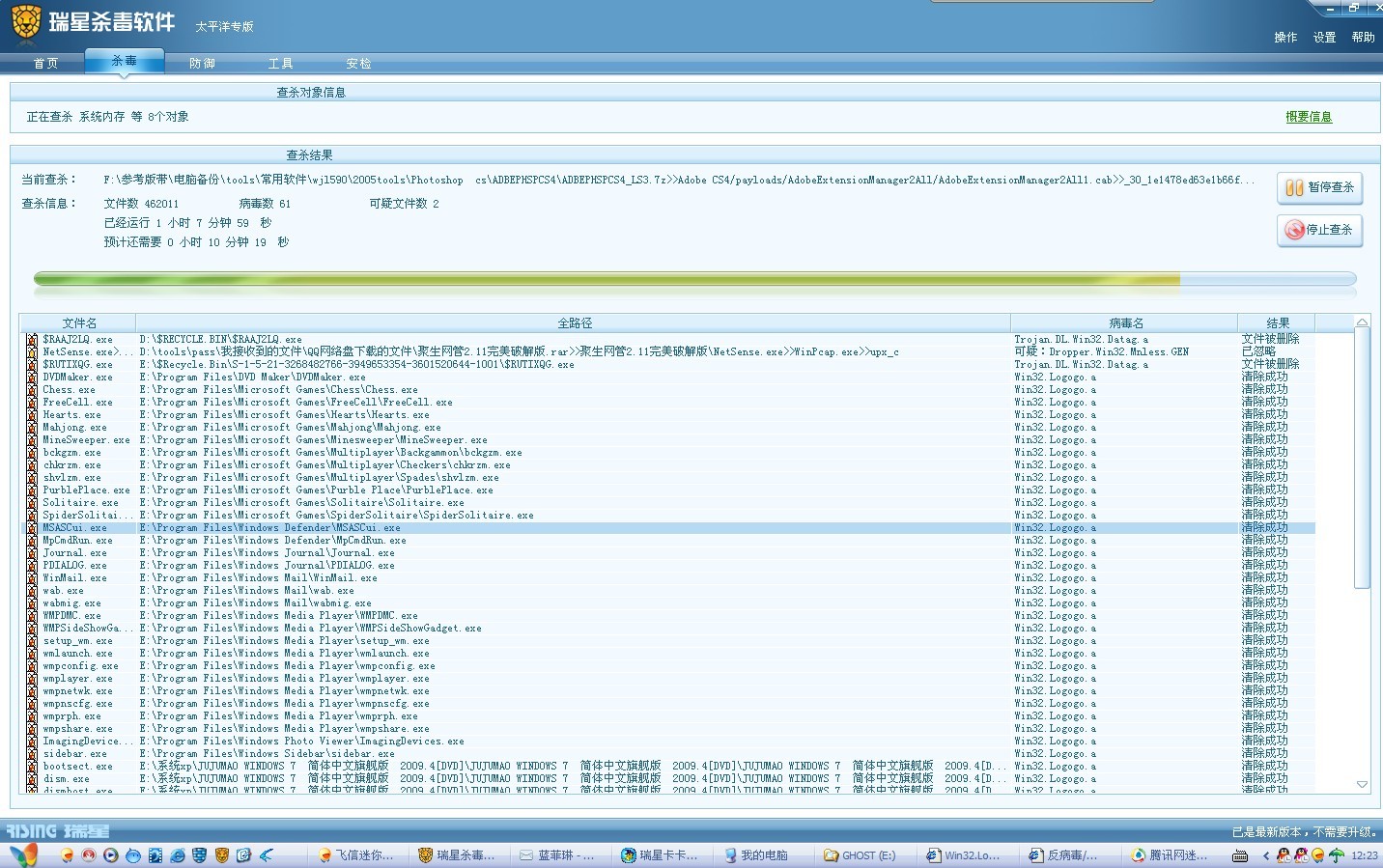This screenshot has width=1383, height=868.
Task: Open the 设置 menu
Action: [1324, 38]
